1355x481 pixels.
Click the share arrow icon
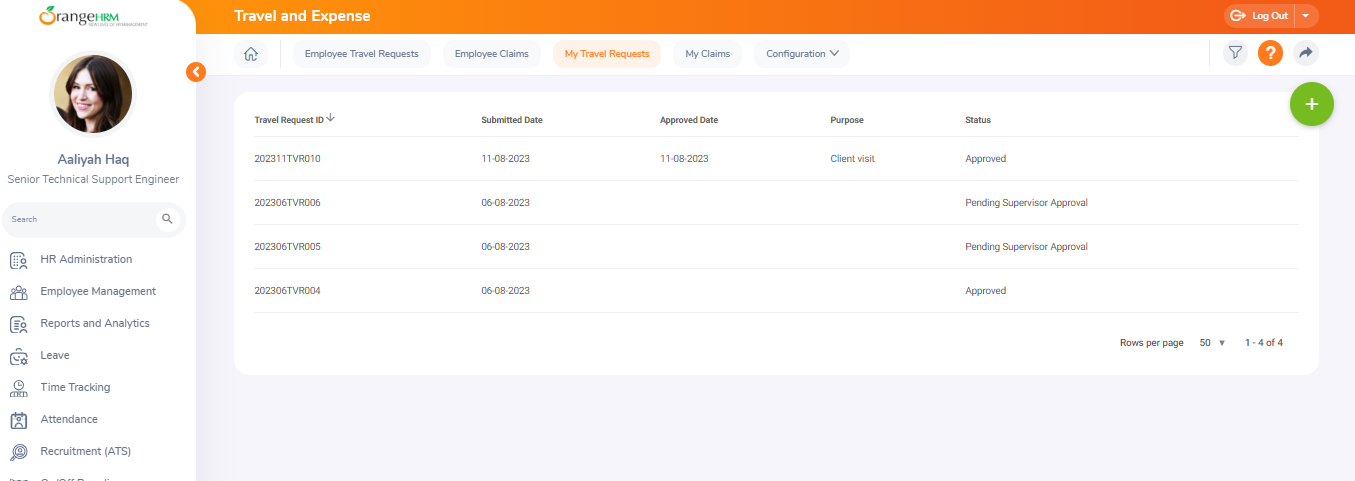1305,54
